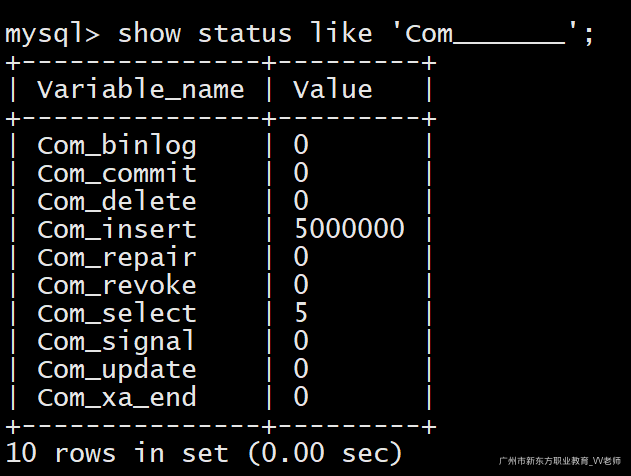Click the Value column header

[333, 90]
